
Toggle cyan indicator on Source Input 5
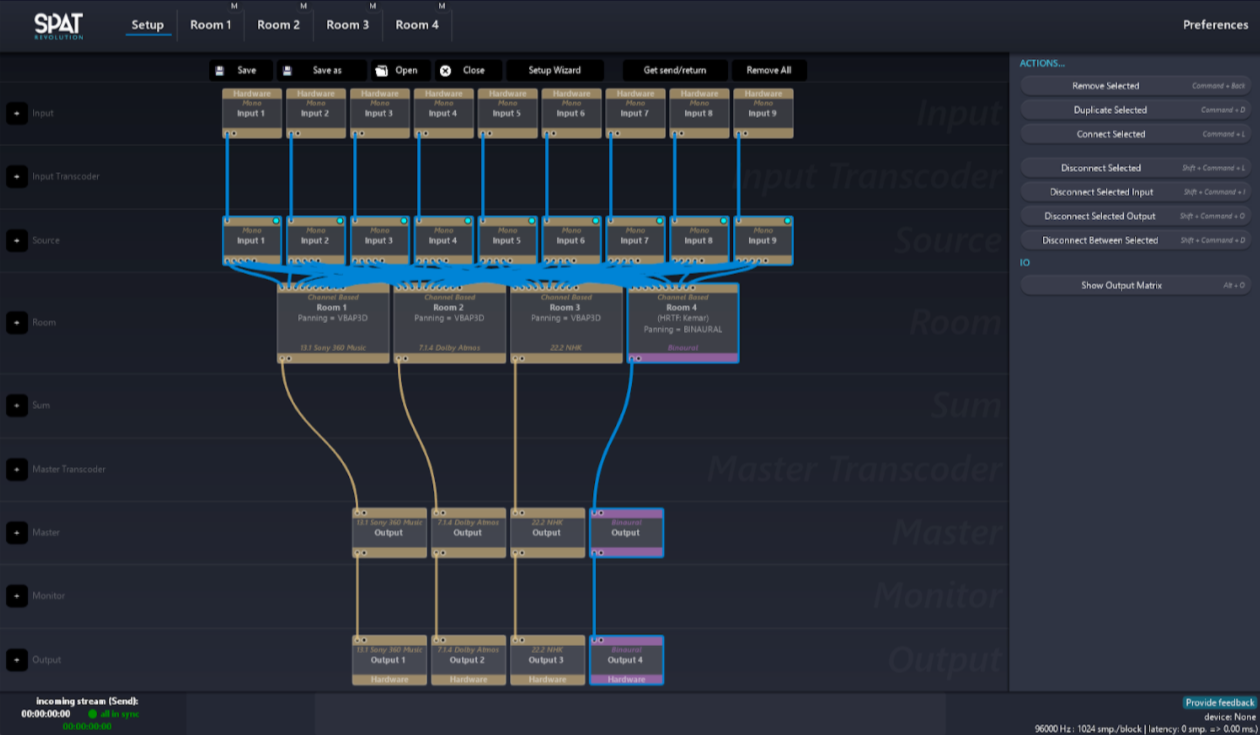[532, 221]
